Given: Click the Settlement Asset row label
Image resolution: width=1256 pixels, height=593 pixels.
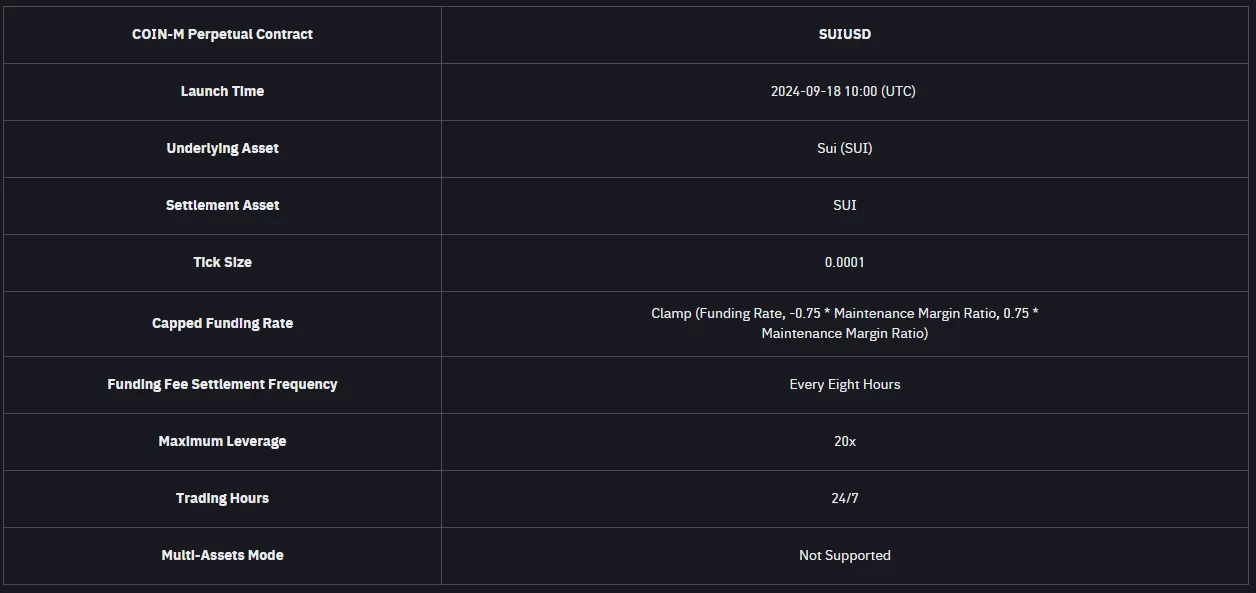Looking at the screenshot, I should point(222,205).
